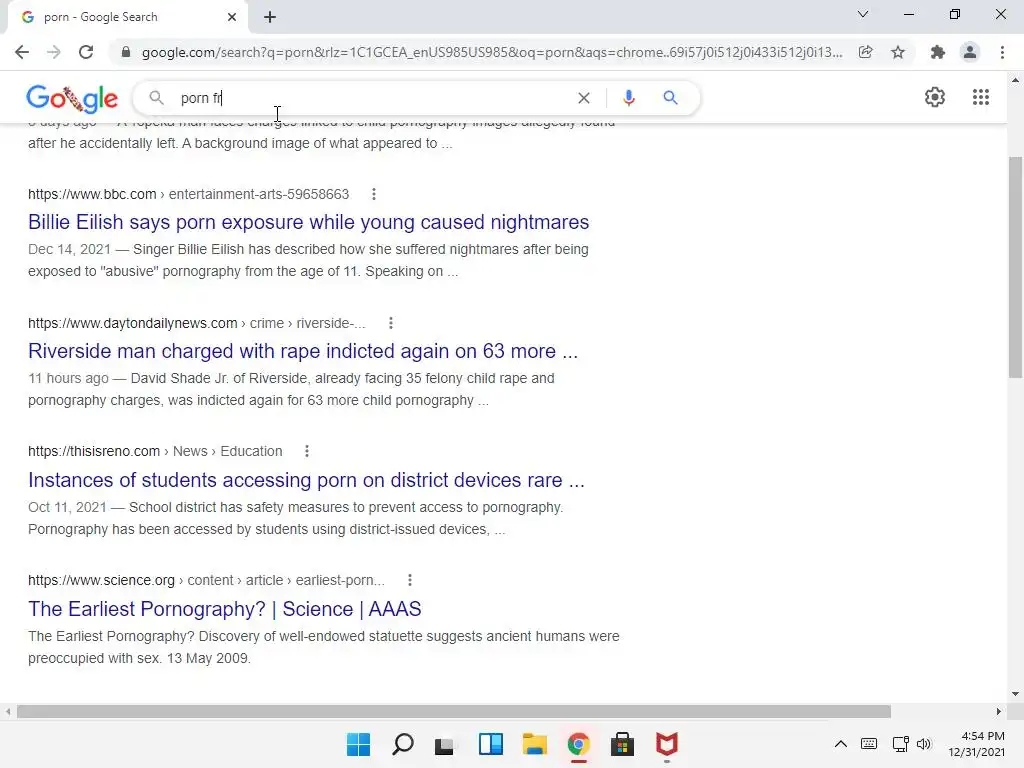Open the thisisreno result options menu
Screen dimensions: 1024x768
tap(307, 451)
